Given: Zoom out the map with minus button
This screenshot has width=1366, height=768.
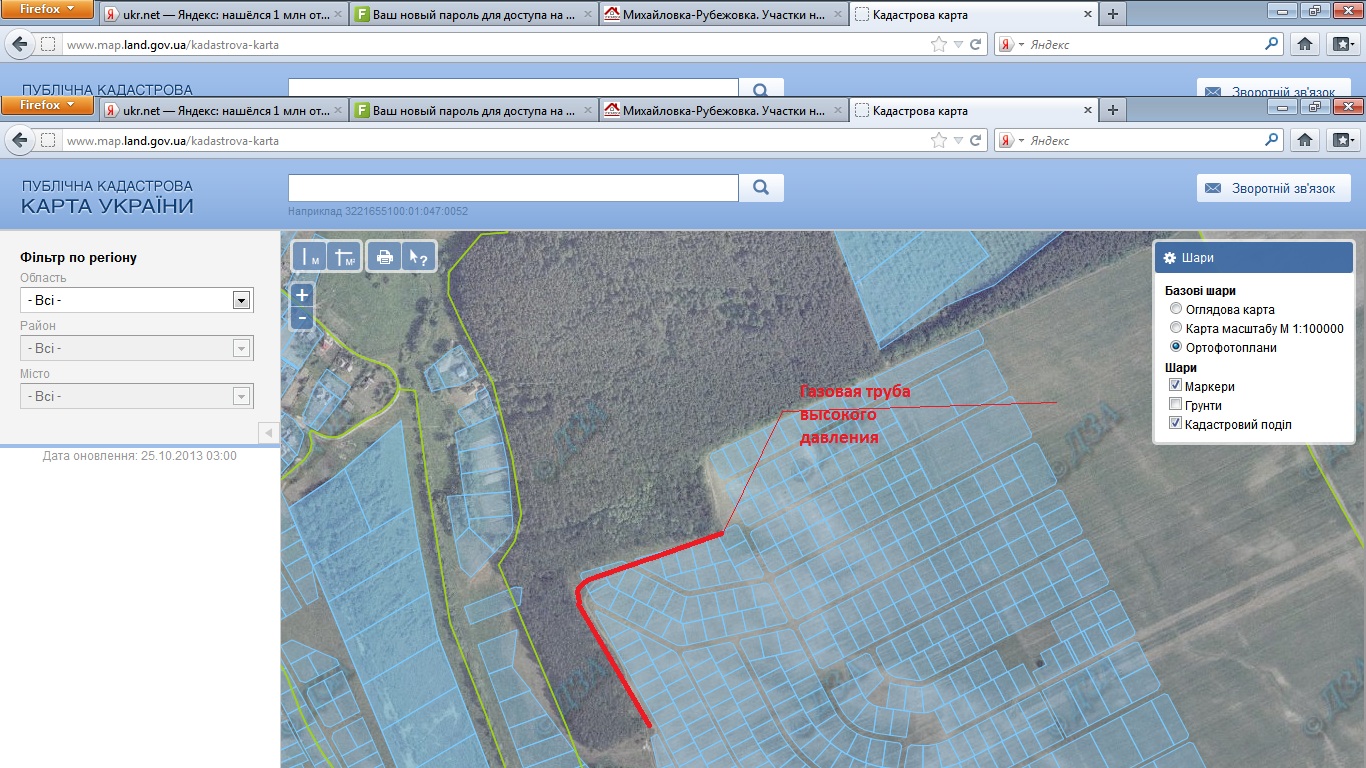Looking at the screenshot, I should (302, 319).
